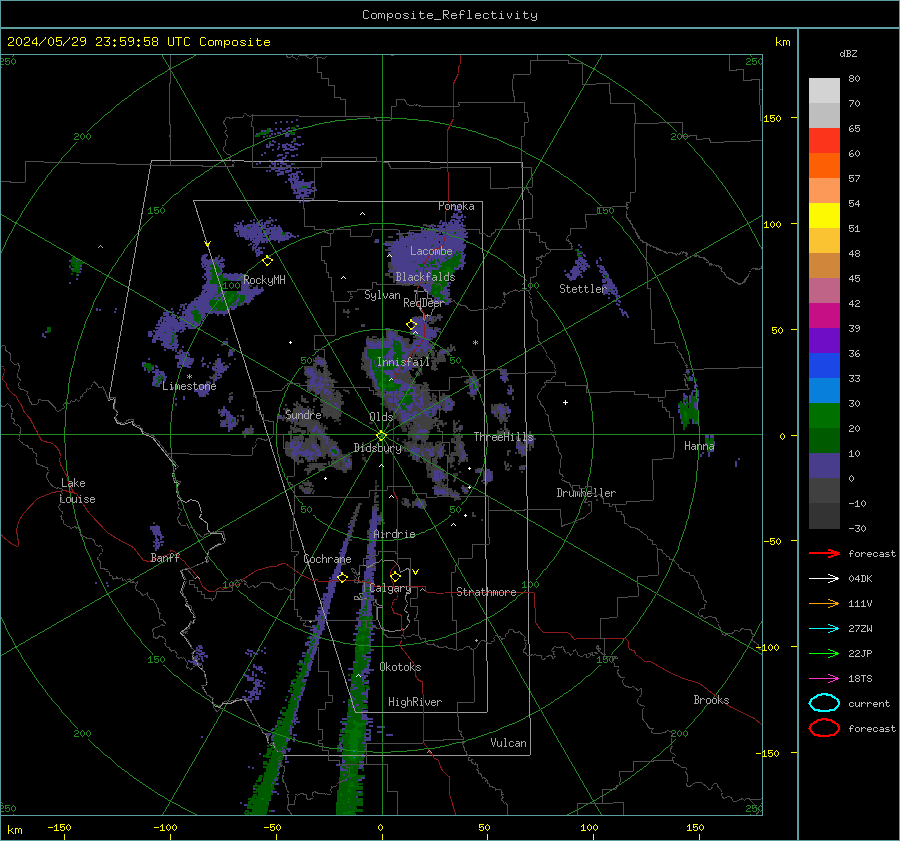This screenshot has width=900, height=841.
Task: Click the yellow diamond marker below Cochrane
Action: pos(343,577)
